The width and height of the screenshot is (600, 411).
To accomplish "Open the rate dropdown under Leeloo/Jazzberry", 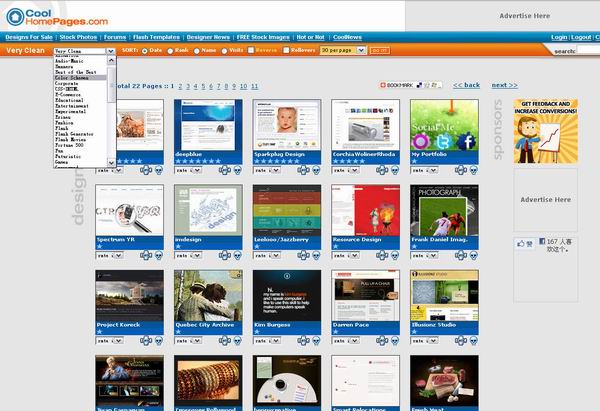I will 267,255.
